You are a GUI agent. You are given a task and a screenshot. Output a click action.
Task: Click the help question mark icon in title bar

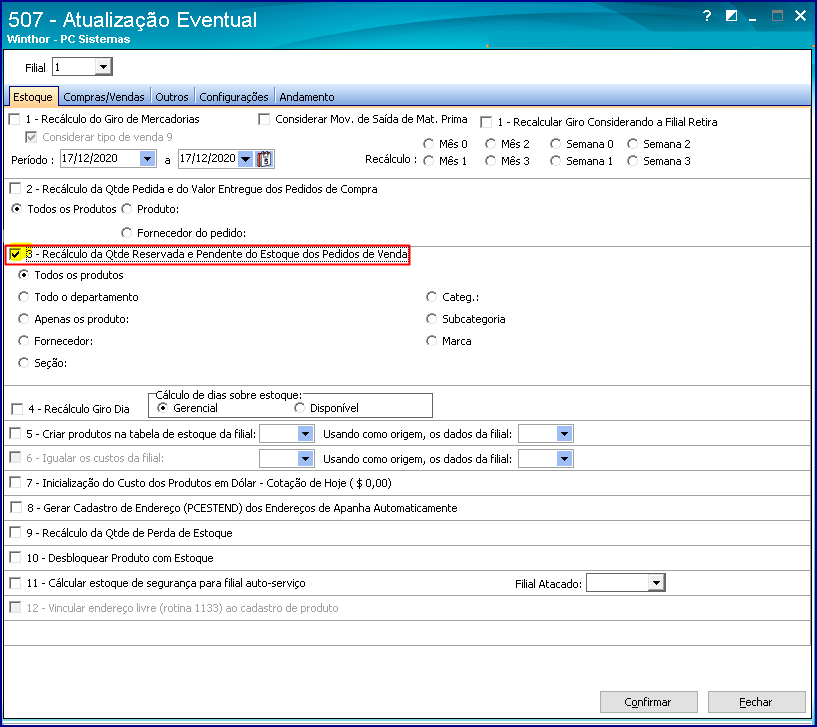tap(707, 16)
